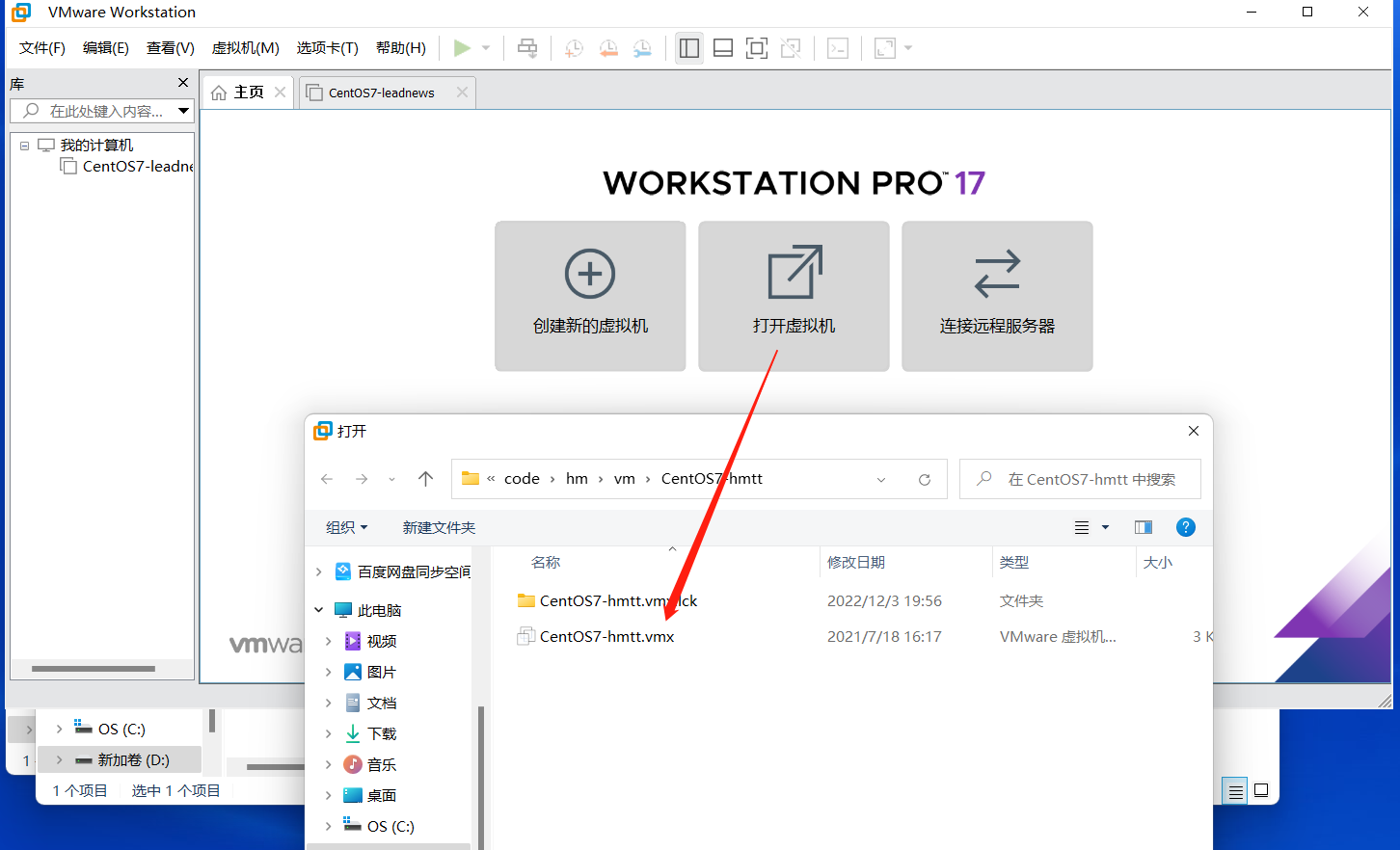Screen dimensions: 1400x850
Task: Open the 查看(V) menu
Action: pos(171,48)
